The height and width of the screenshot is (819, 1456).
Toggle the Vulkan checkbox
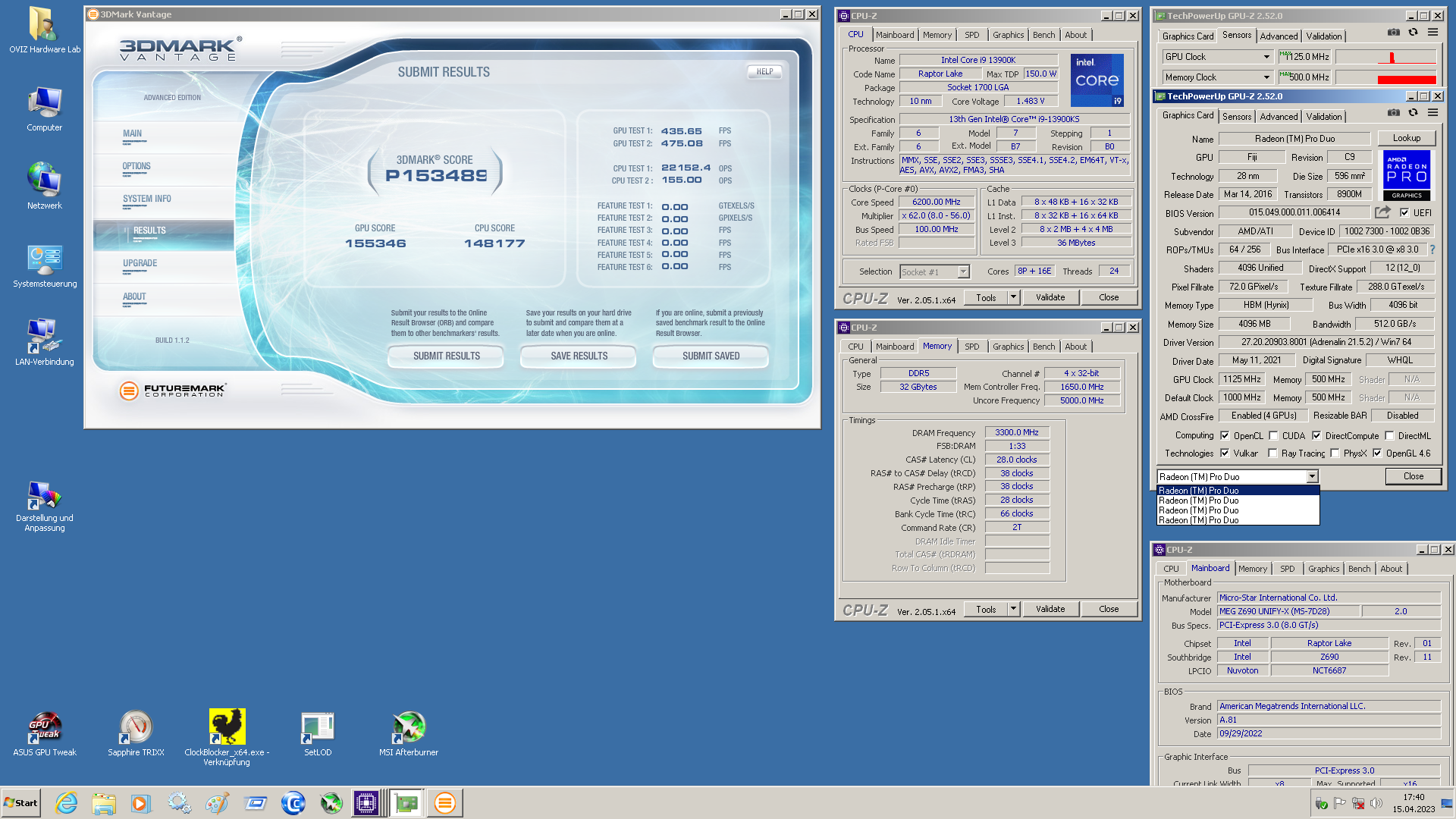pyautogui.click(x=1225, y=453)
